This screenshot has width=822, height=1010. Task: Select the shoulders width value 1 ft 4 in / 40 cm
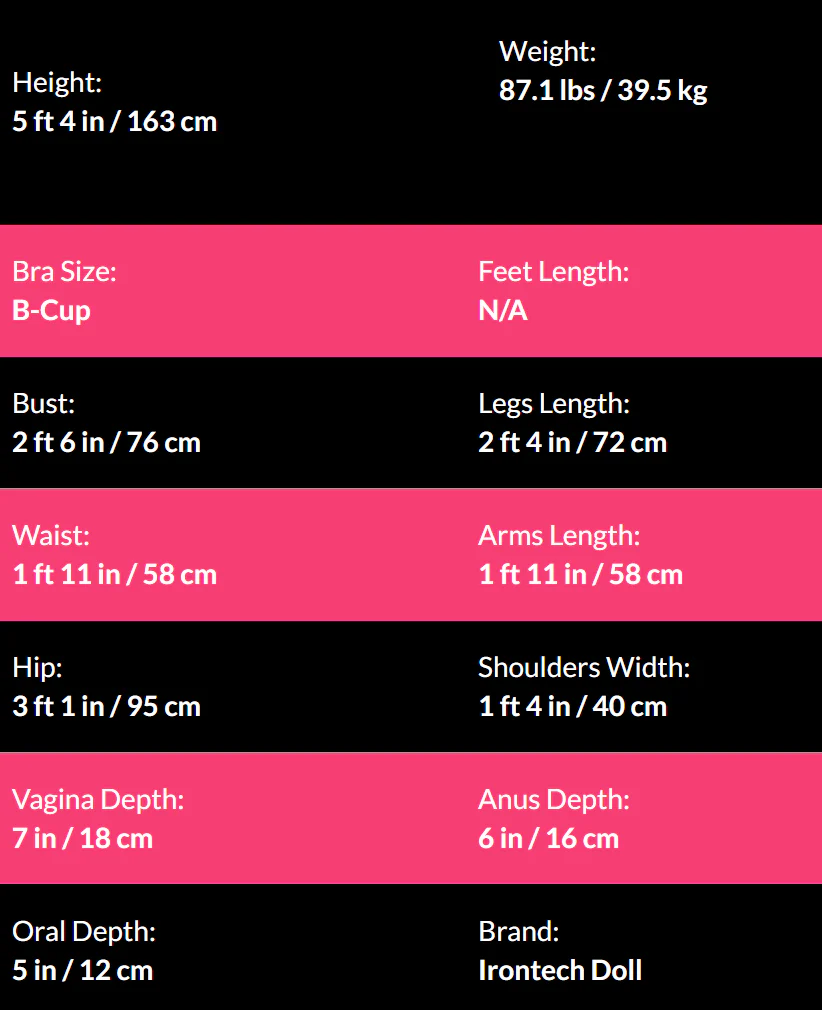(x=572, y=706)
